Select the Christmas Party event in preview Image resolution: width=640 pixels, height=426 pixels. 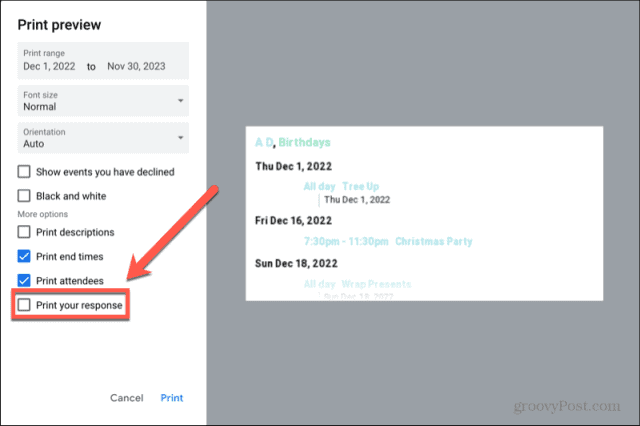(433, 242)
